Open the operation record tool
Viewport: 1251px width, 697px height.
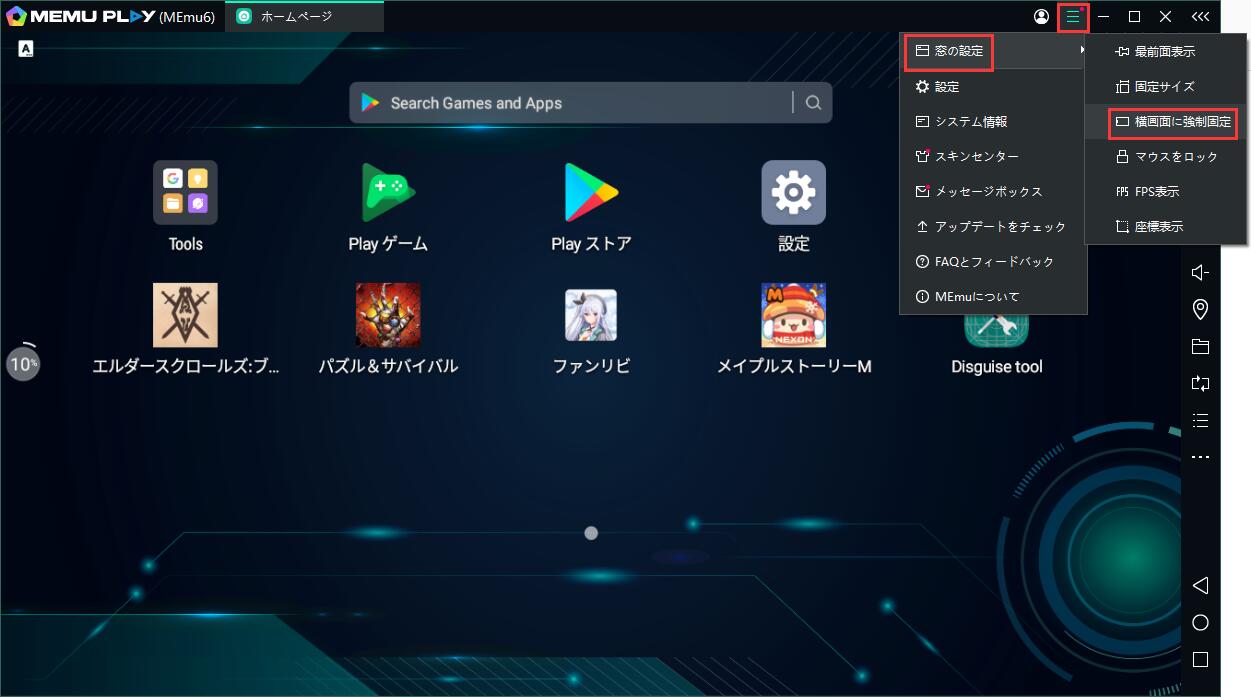click(x=1200, y=420)
